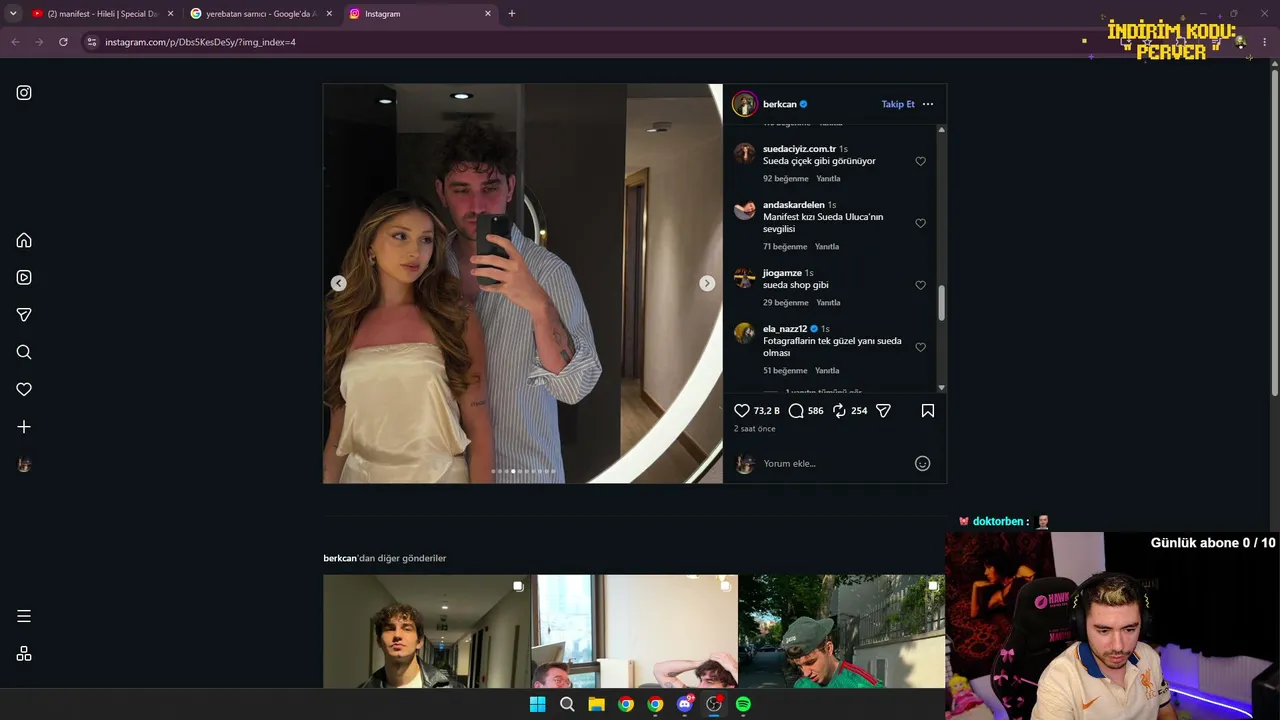View the 92 likes on suedaciyiz.com.tr's comment
The height and width of the screenshot is (720, 1280).
point(786,179)
